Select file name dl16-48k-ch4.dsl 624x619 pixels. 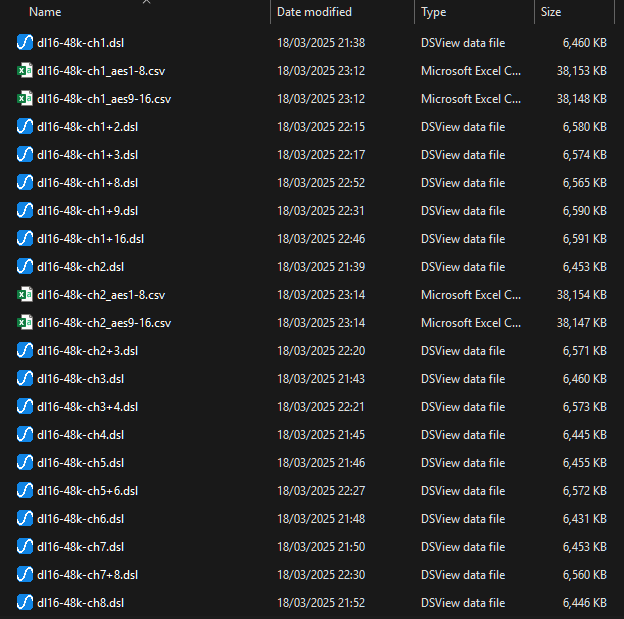80,435
